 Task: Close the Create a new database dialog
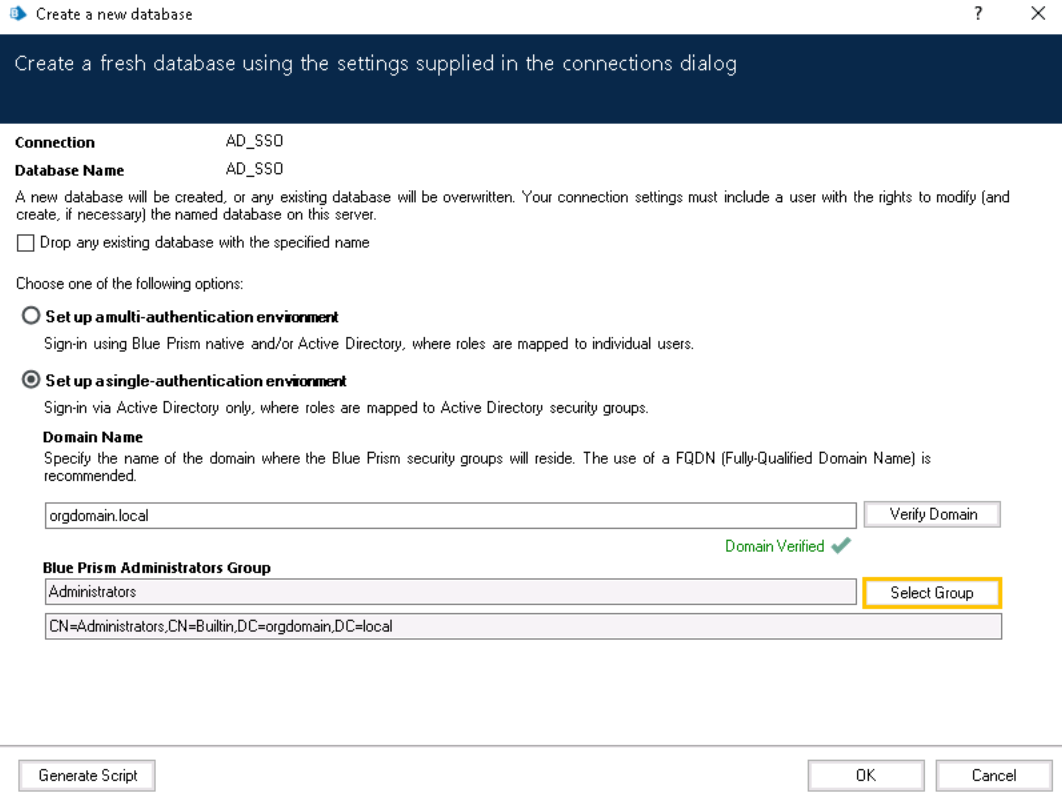pyautogui.click(x=1038, y=14)
